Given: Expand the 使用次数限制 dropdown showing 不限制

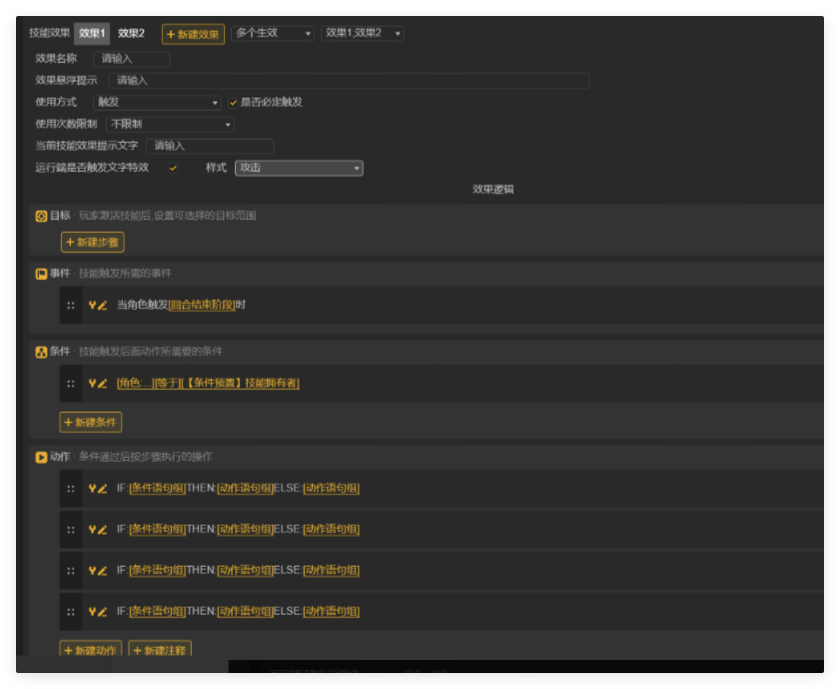Looking at the screenshot, I should click(x=169, y=124).
